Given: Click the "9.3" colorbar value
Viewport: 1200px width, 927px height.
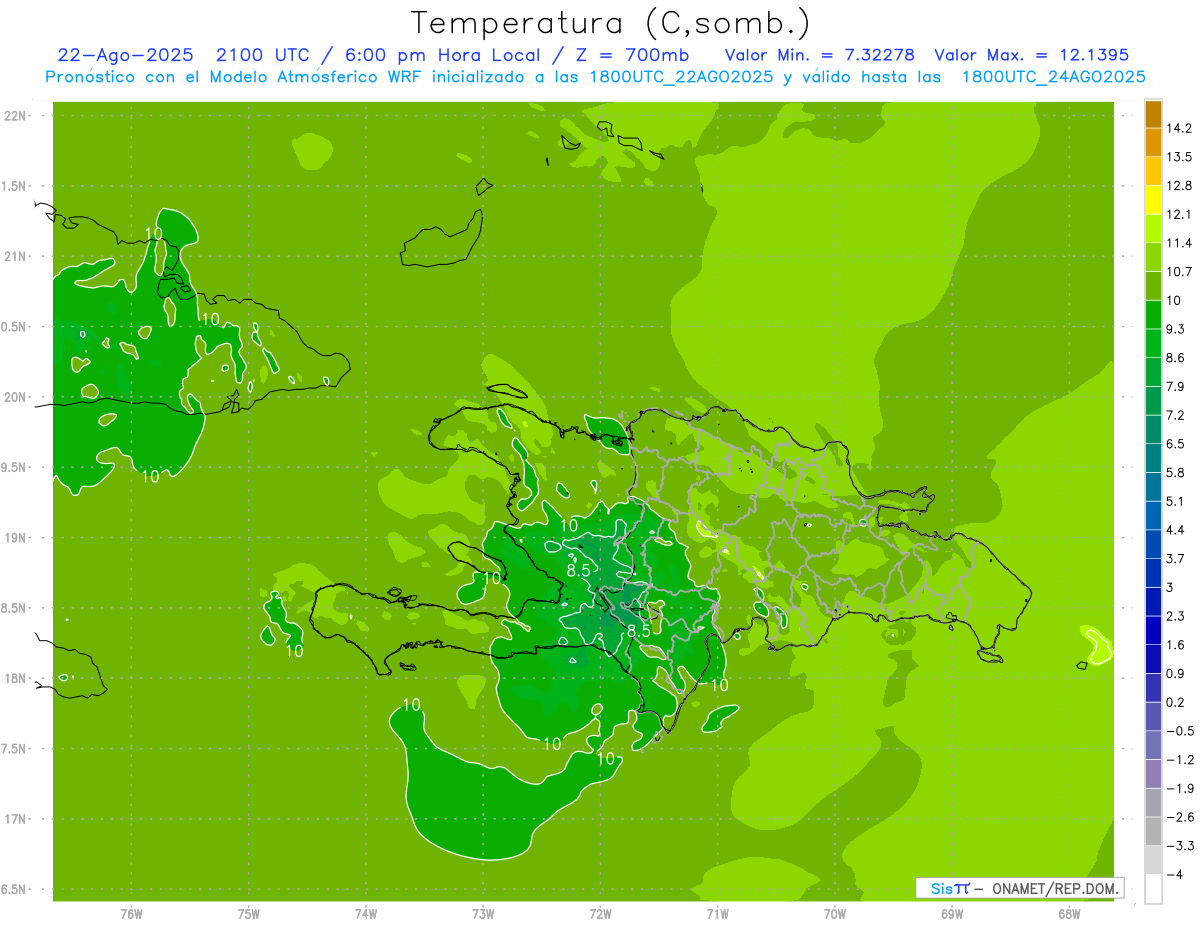Looking at the screenshot, I should (x=1176, y=329).
